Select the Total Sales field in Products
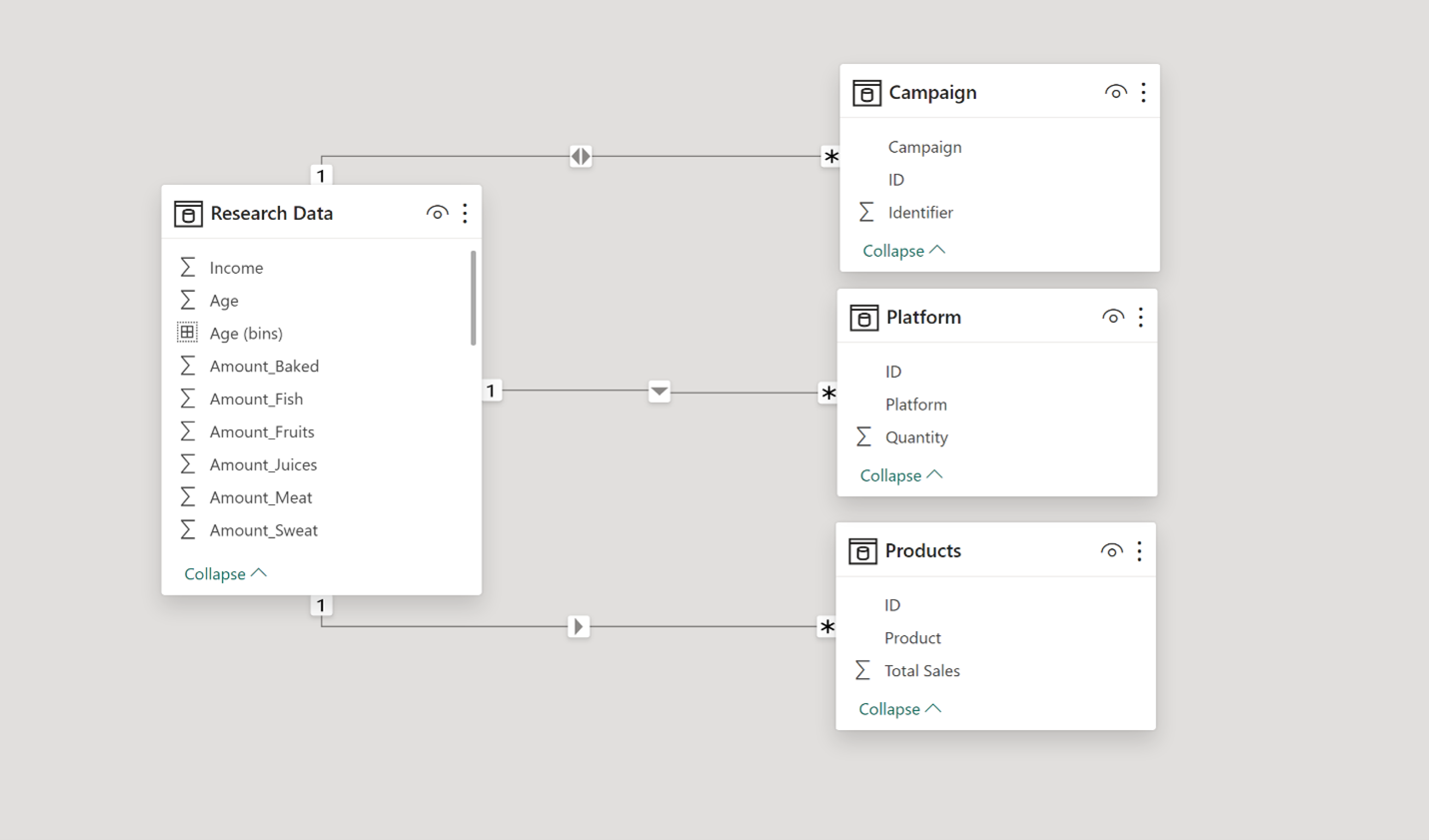 click(x=921, y=671)
